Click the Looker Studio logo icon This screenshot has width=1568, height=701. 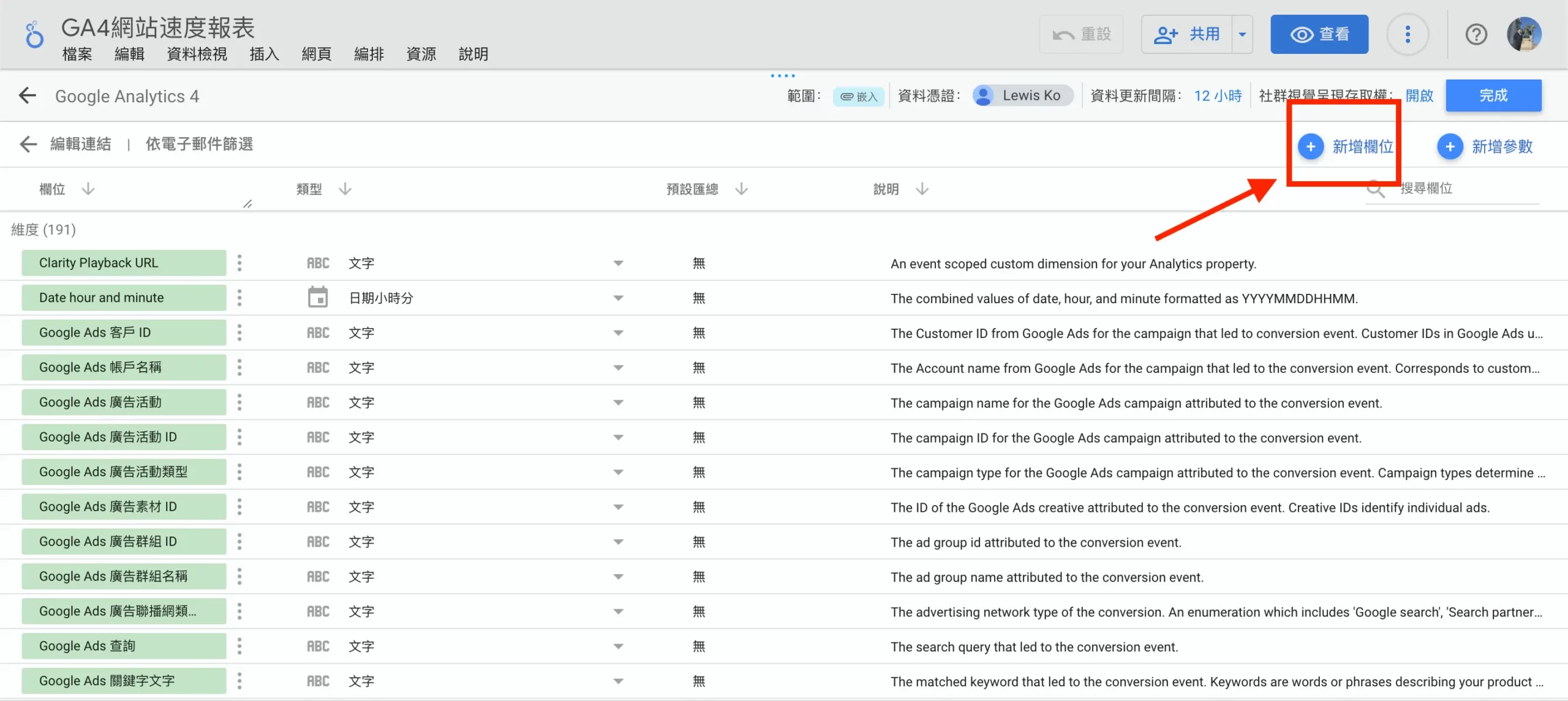34,34
